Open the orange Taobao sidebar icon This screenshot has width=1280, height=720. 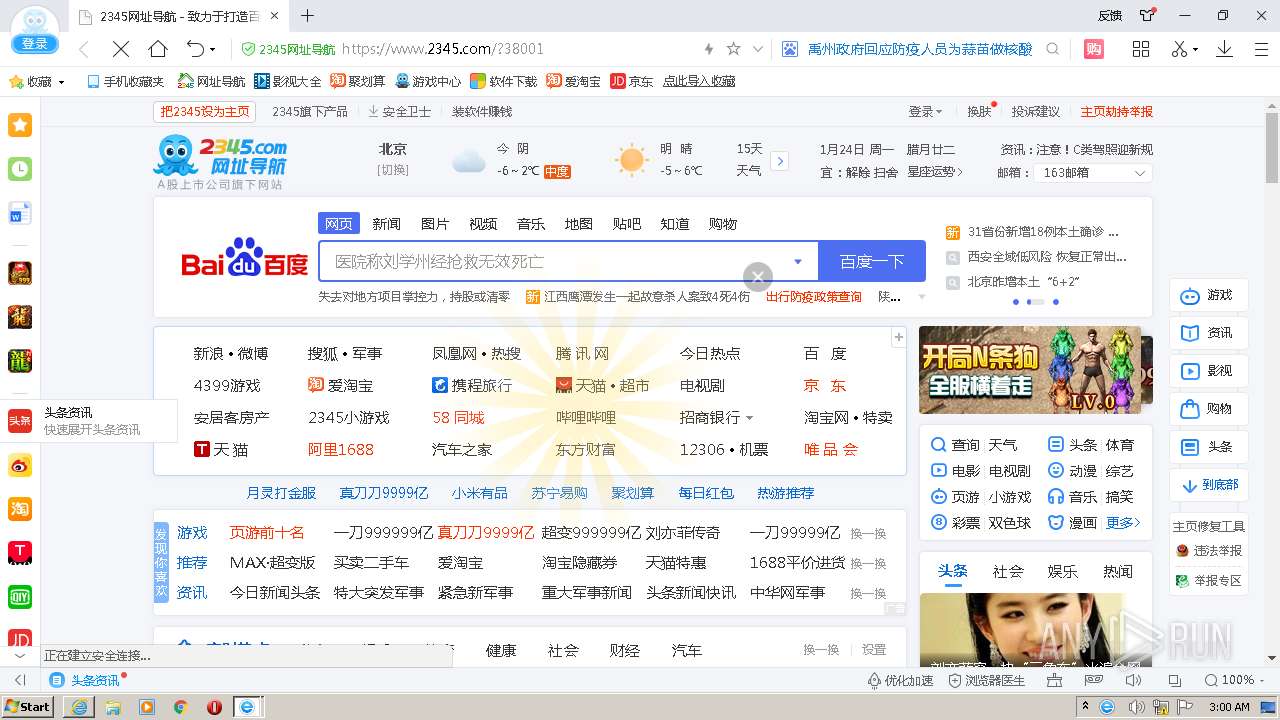pyautogui.click(x=20, y=509)
